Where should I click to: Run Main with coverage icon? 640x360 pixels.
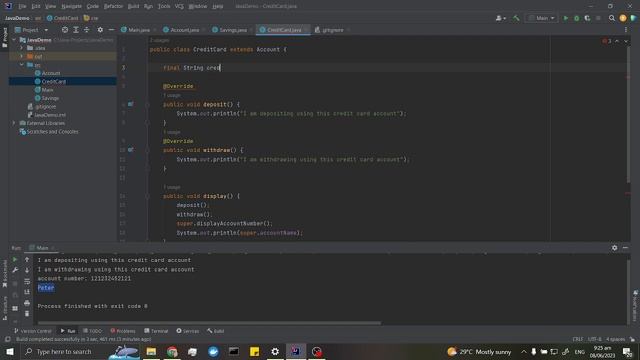(x=587, y=18)
